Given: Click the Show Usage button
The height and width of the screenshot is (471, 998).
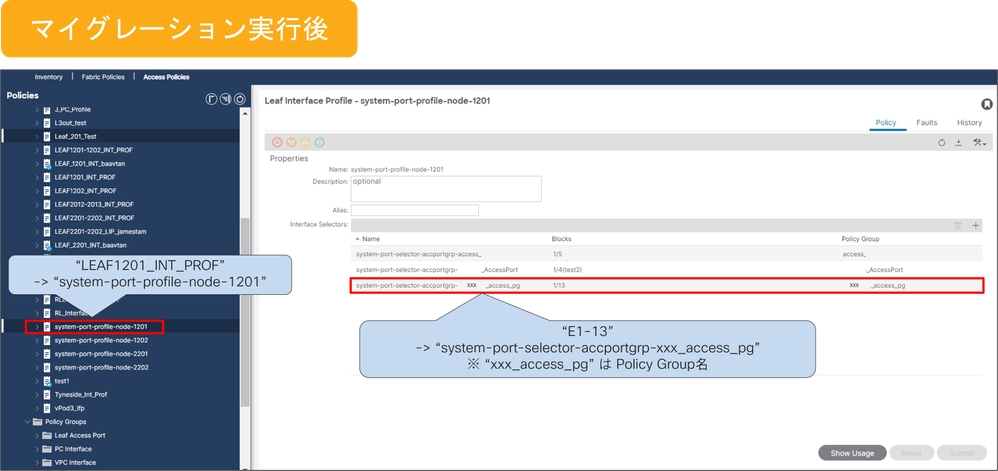Looking at the screenshot, I should (852, 453).
